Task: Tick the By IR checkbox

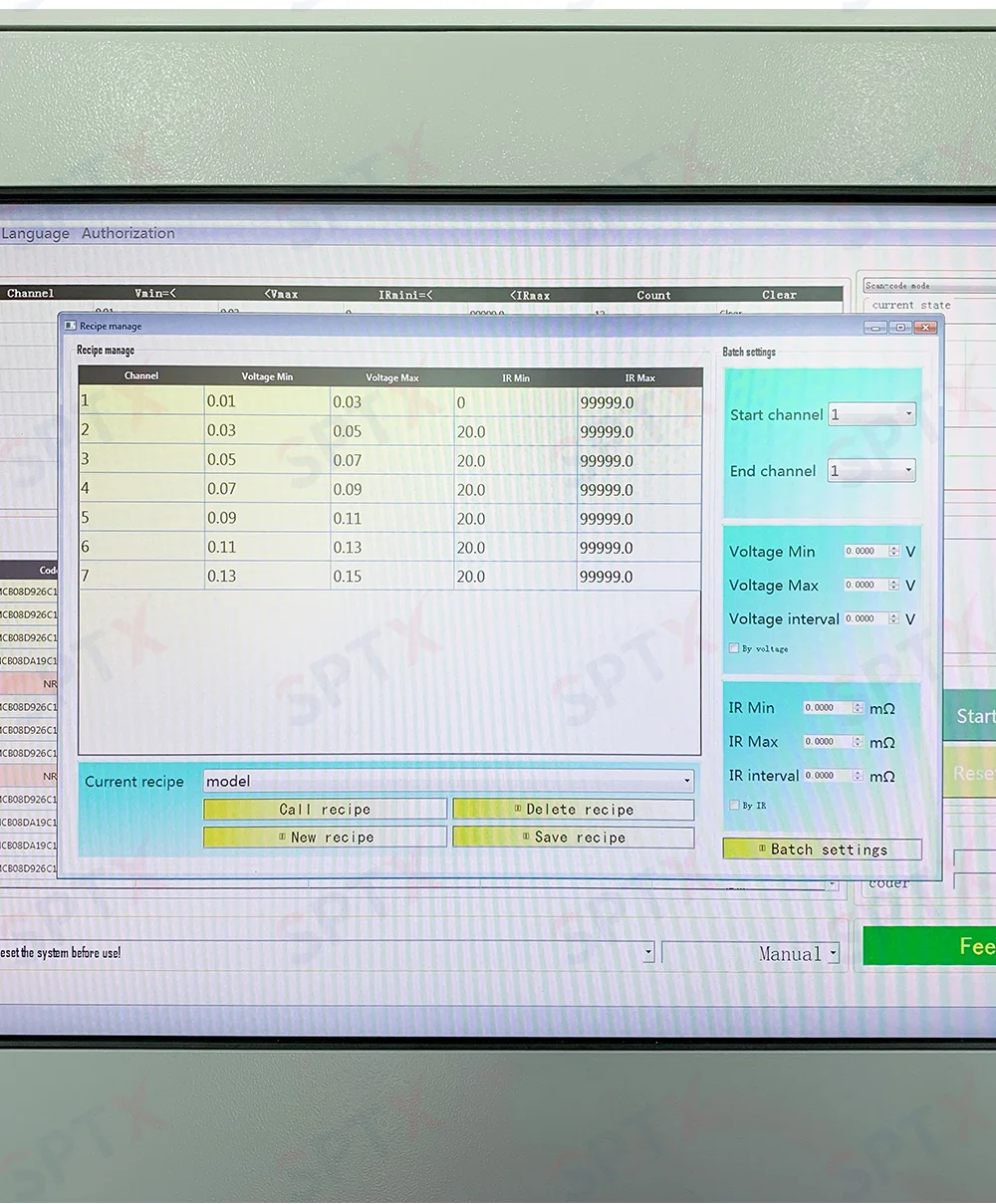Action: [x=734, y=805]
